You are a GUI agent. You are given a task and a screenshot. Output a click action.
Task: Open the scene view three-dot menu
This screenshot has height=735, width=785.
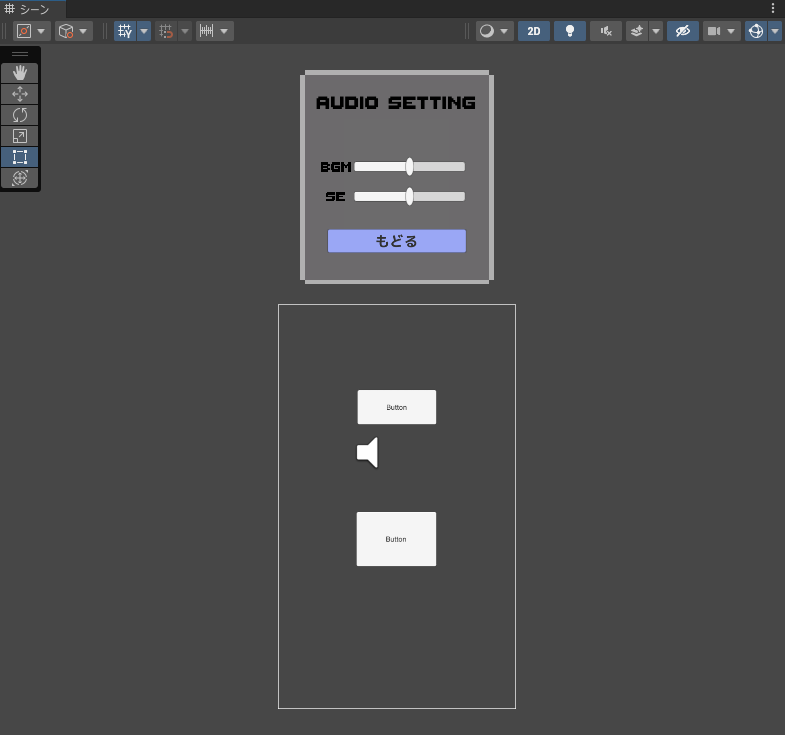click(x=773, y=9)
